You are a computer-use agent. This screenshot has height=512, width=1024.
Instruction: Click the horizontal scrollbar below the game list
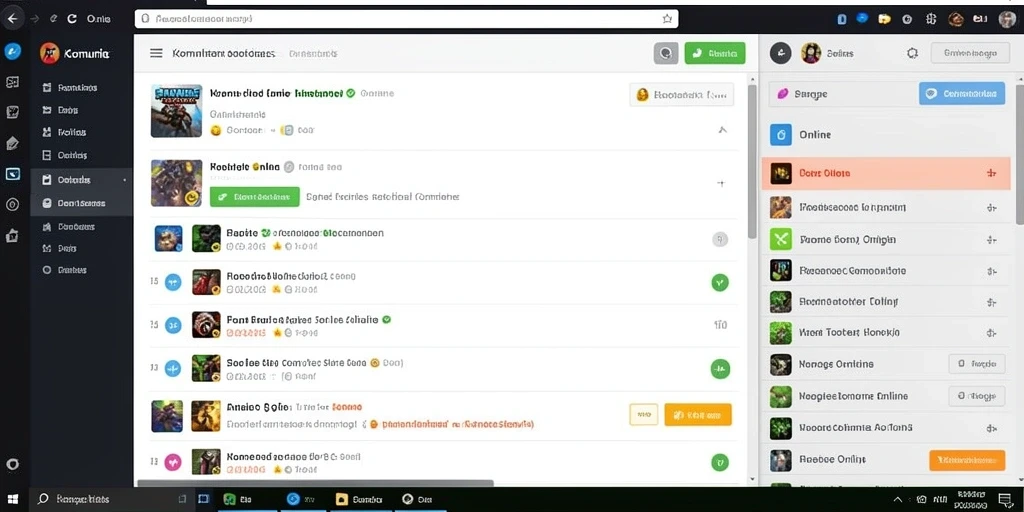315,483
